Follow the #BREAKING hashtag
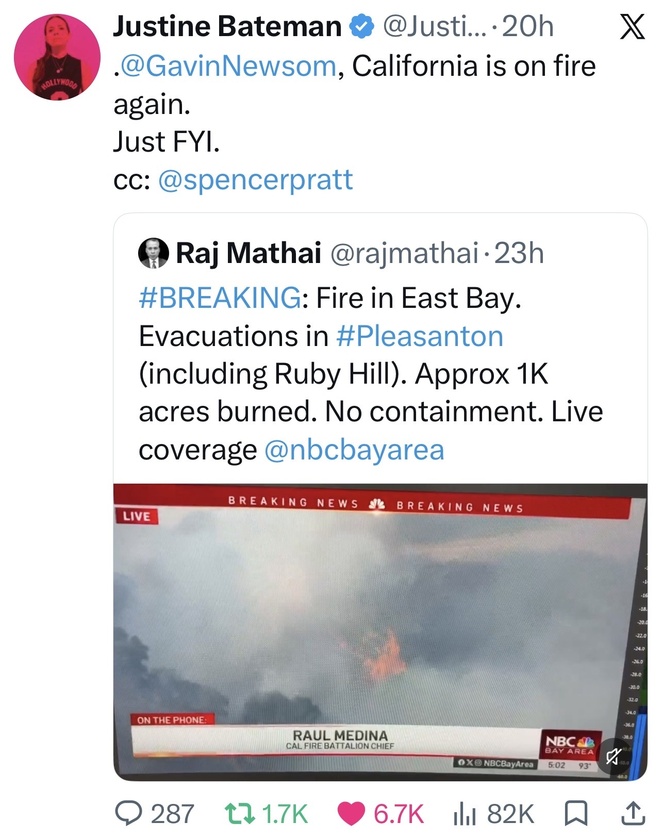 click(x=220, y=298)
